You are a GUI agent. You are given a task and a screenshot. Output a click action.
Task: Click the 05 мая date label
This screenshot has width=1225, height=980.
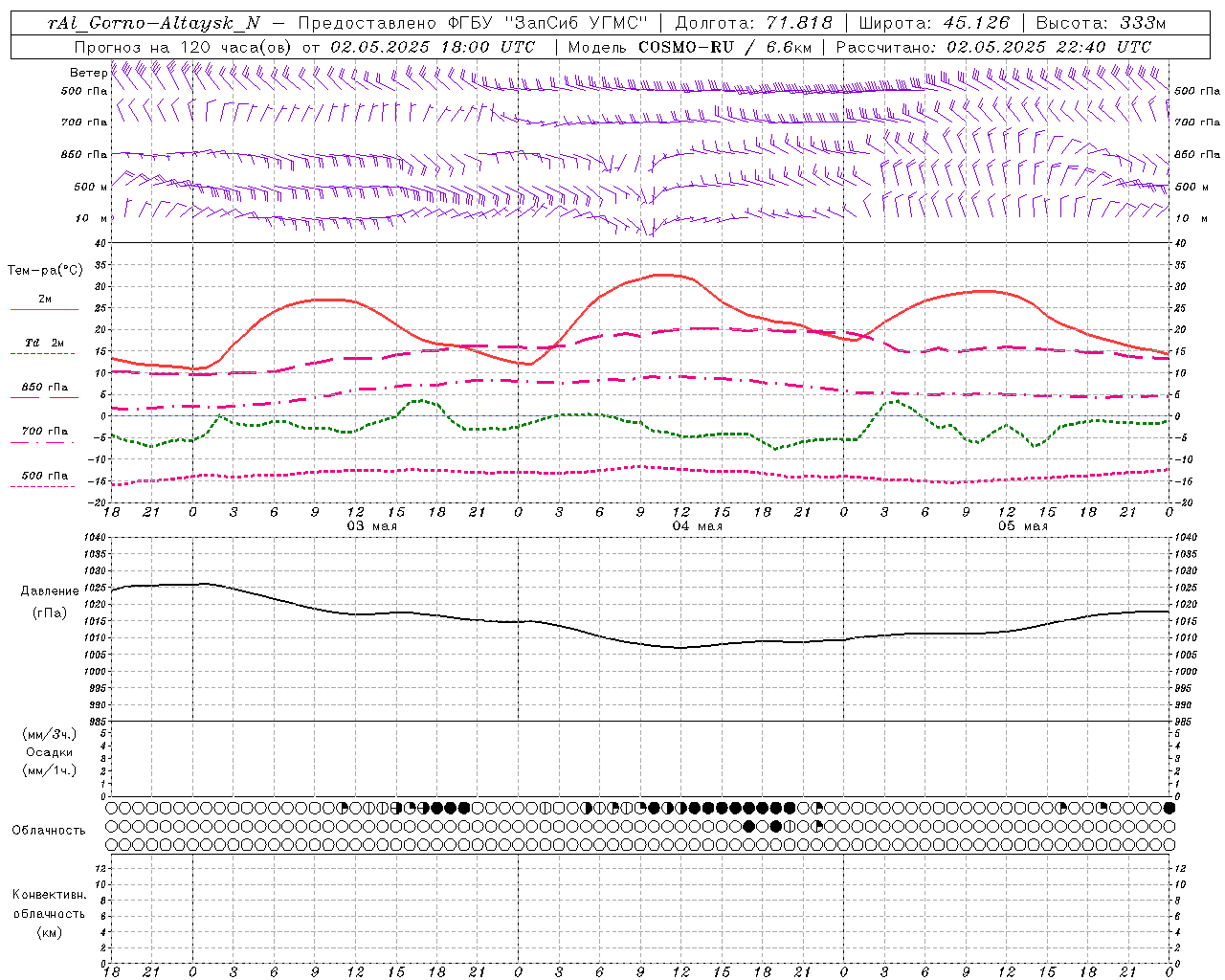click(1023, 526)
